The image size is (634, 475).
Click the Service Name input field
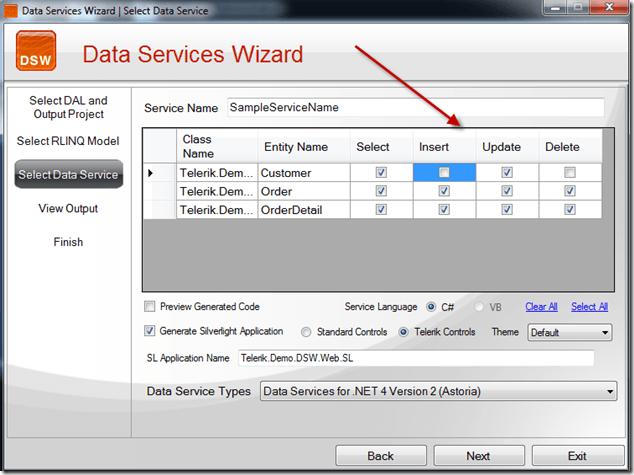click(416, 108)
